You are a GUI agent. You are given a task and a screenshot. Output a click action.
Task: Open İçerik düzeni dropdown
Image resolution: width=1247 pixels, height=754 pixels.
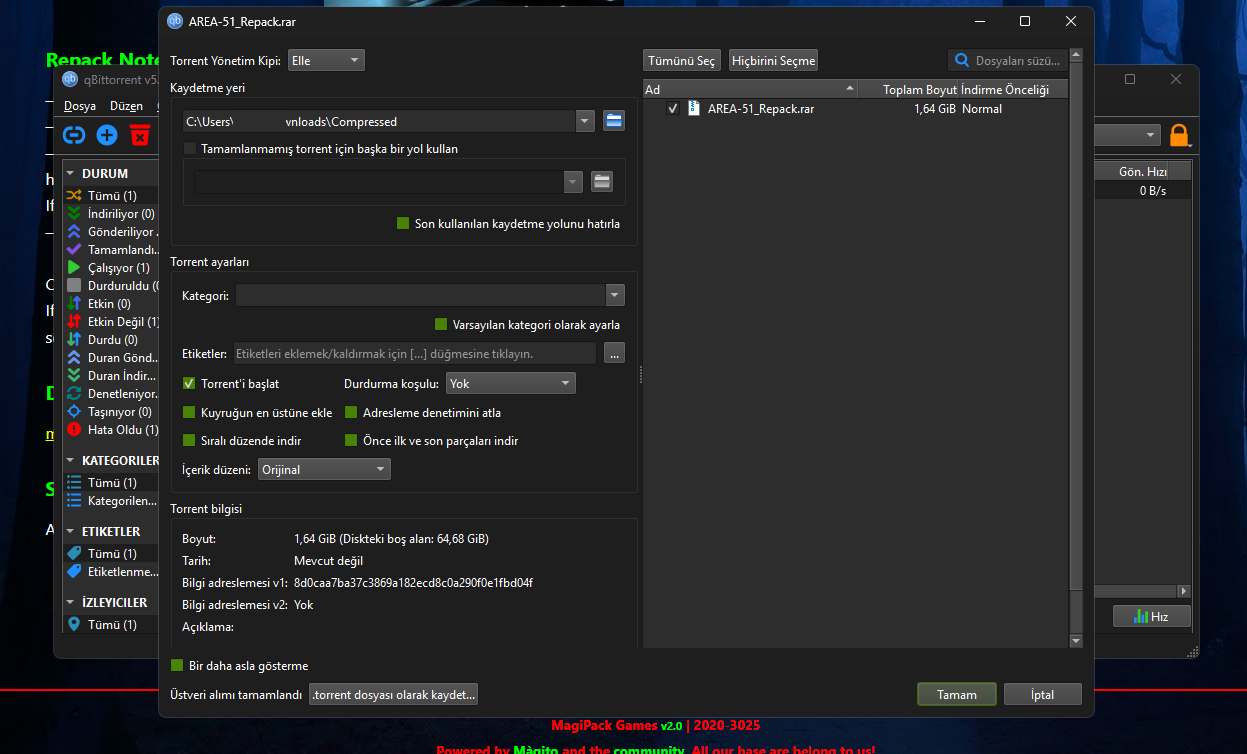(x=324, y=469)
